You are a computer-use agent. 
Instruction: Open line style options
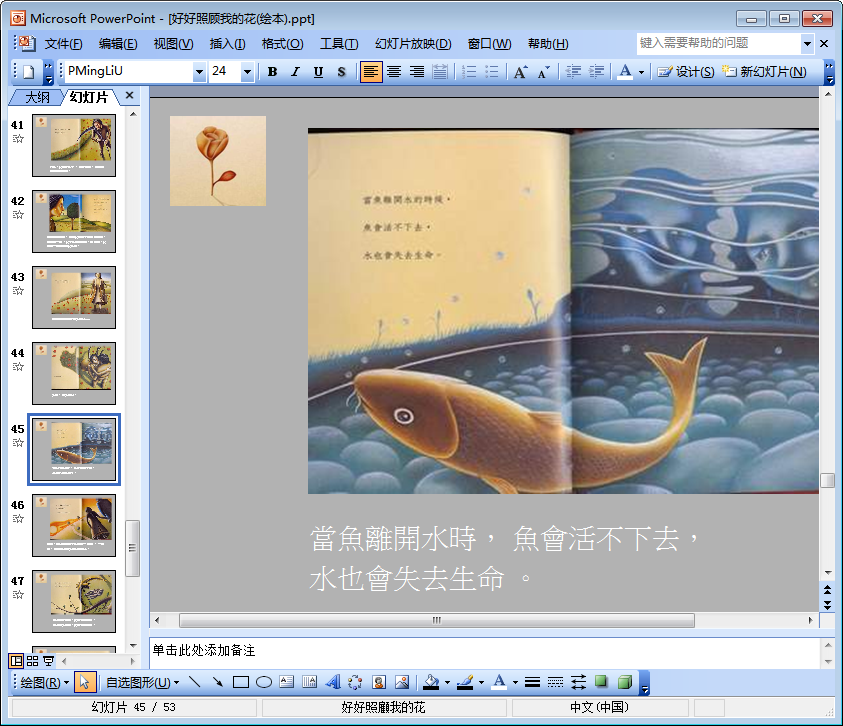tap(532, 682)
